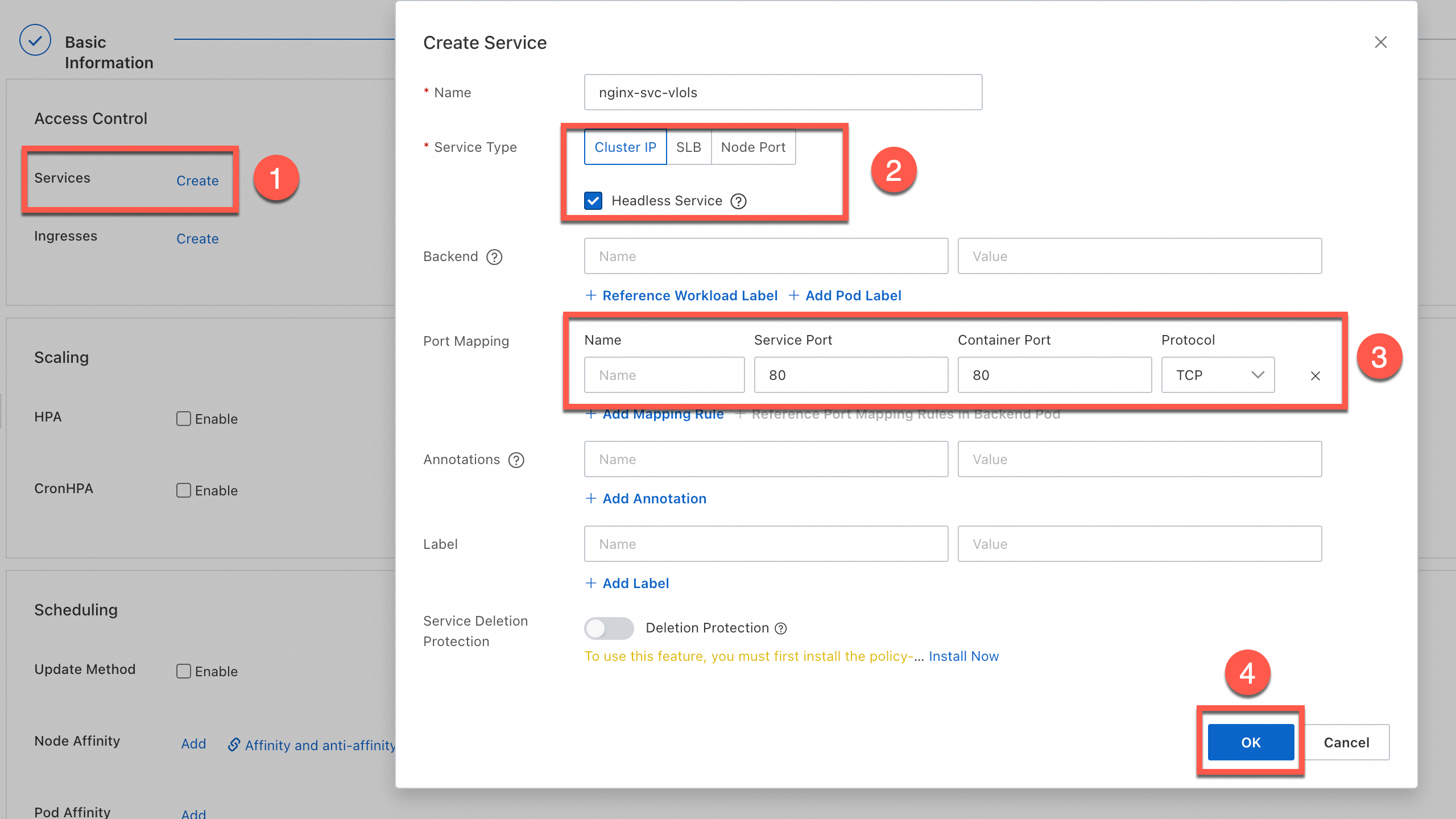Enable the CronHPA checkbox
This screenshot has width=1456, height=819.
(x=183, y=490)
